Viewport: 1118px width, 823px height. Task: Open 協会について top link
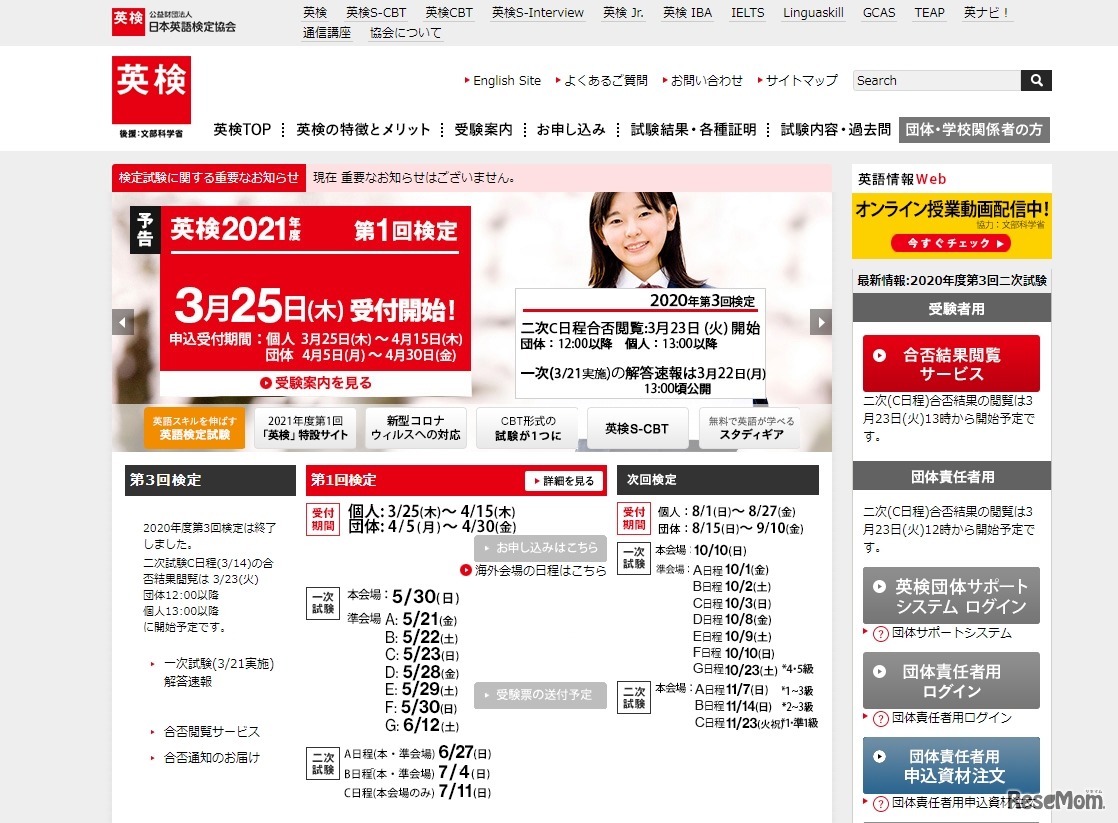406,33
